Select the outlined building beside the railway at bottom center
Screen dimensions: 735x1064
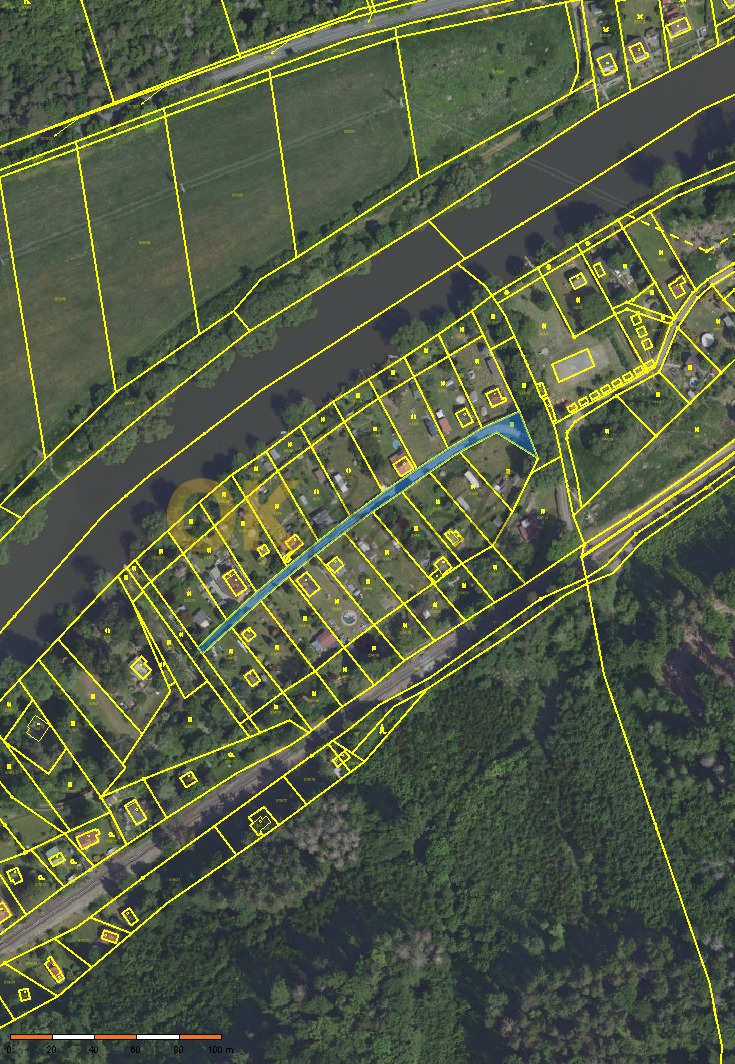click(x=262, y=822)
